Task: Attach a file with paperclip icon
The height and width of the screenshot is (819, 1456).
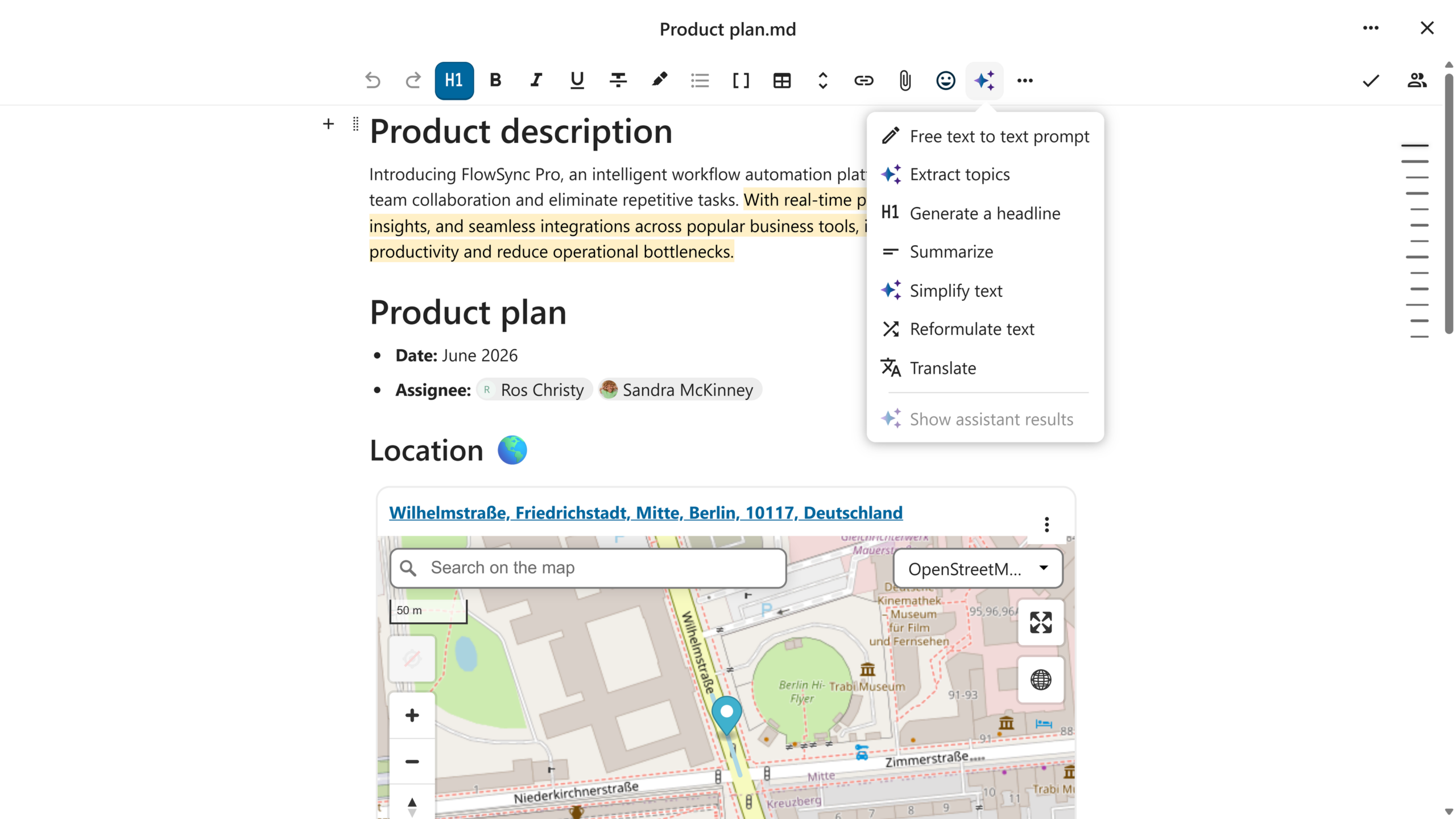Action: point(904,80)
